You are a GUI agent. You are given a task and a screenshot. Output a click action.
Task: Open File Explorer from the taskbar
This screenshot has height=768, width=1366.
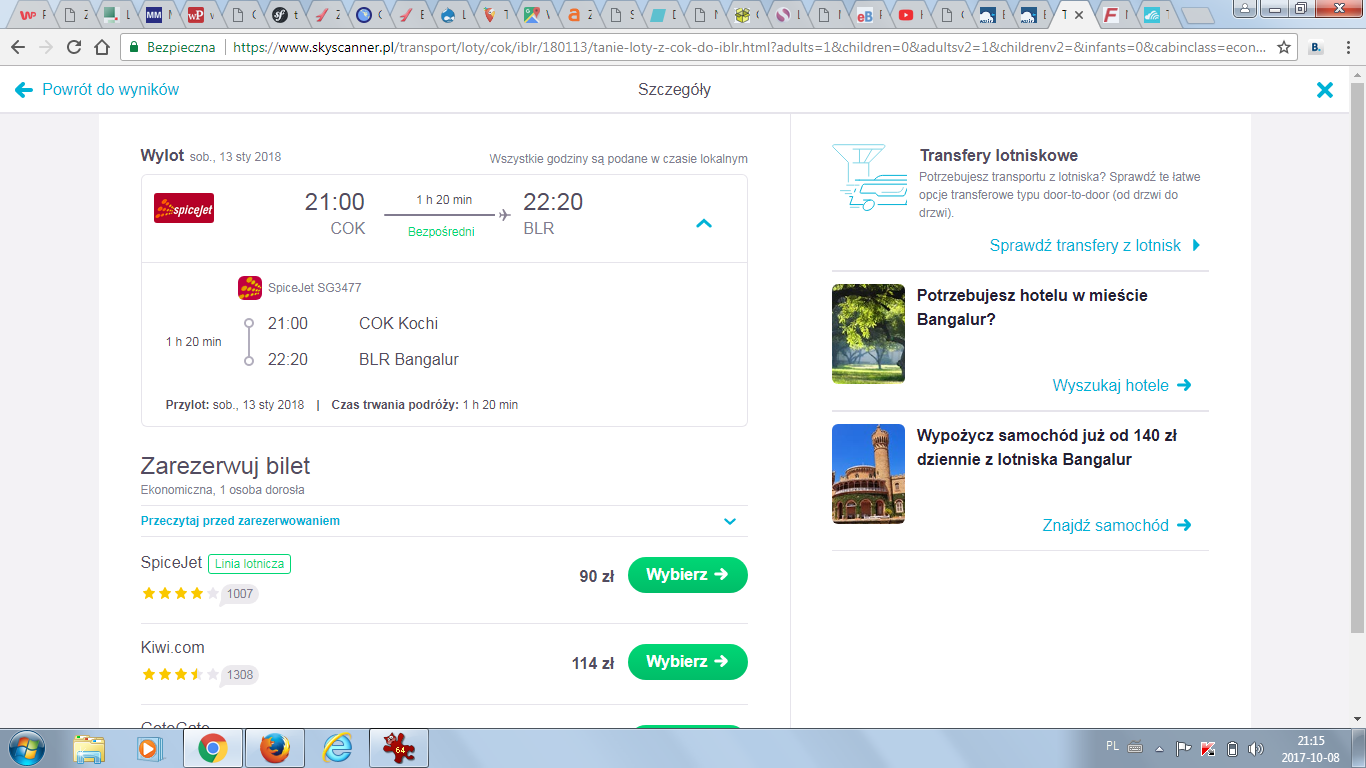[x=89, y=748]
